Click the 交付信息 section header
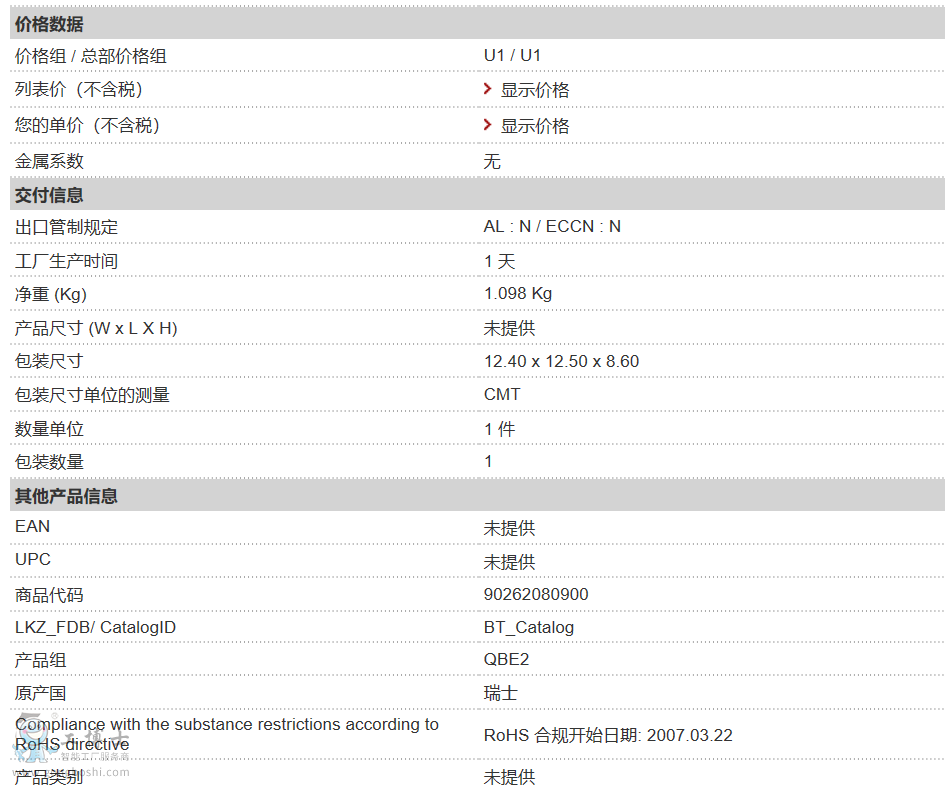The image size is (945, 792). (x=49, y=195)
